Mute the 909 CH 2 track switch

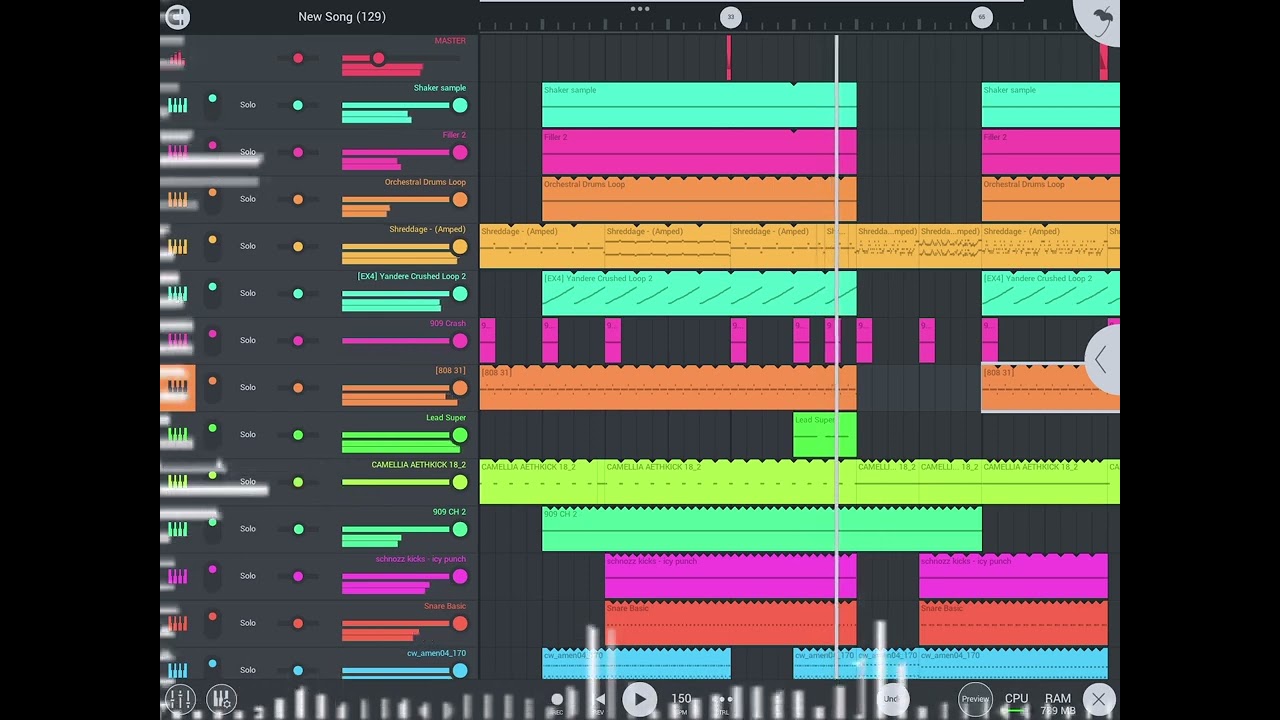pyautogui.click(x=212, y=529)
